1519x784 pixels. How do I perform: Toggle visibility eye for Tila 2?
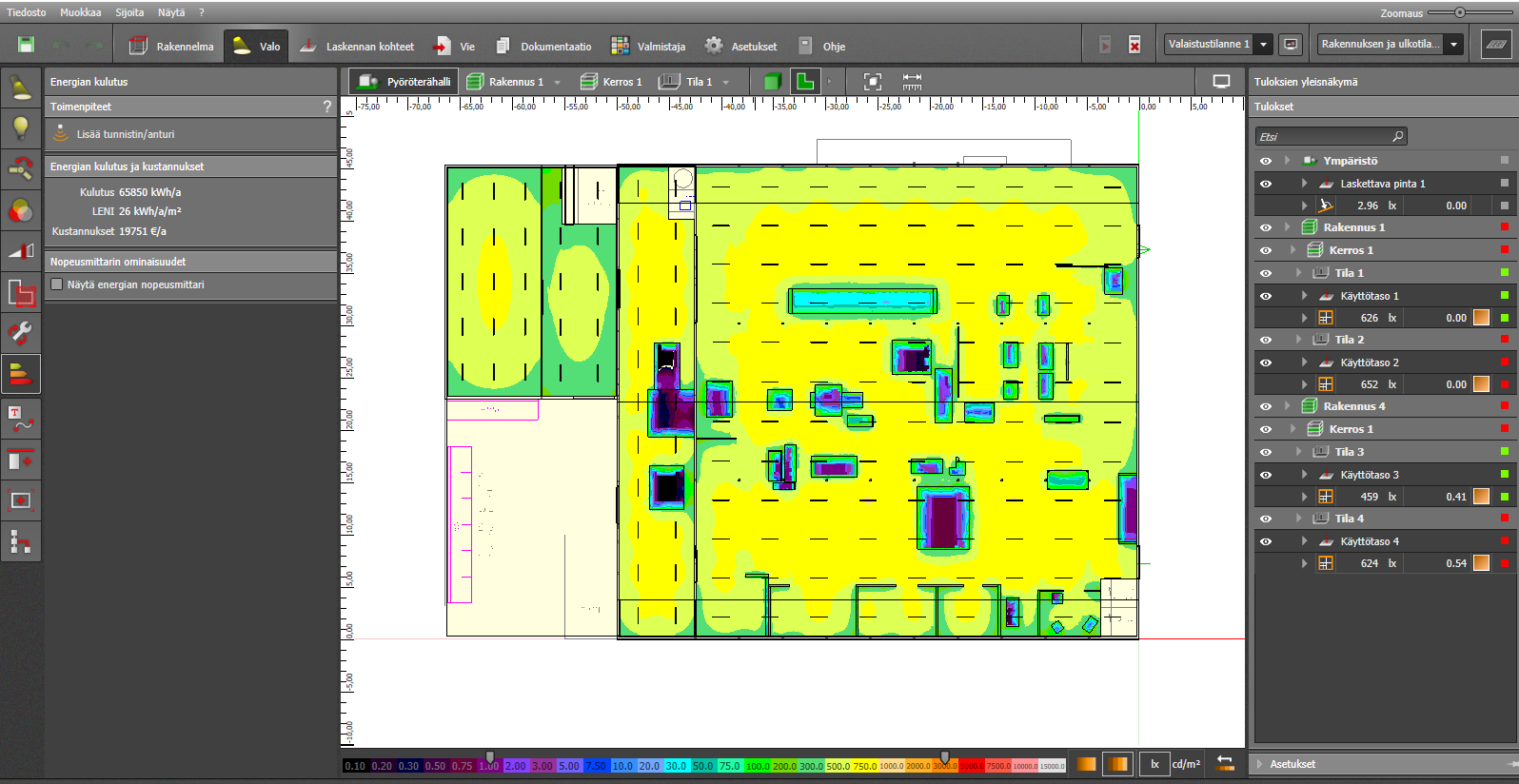[x=1266, y=340]
